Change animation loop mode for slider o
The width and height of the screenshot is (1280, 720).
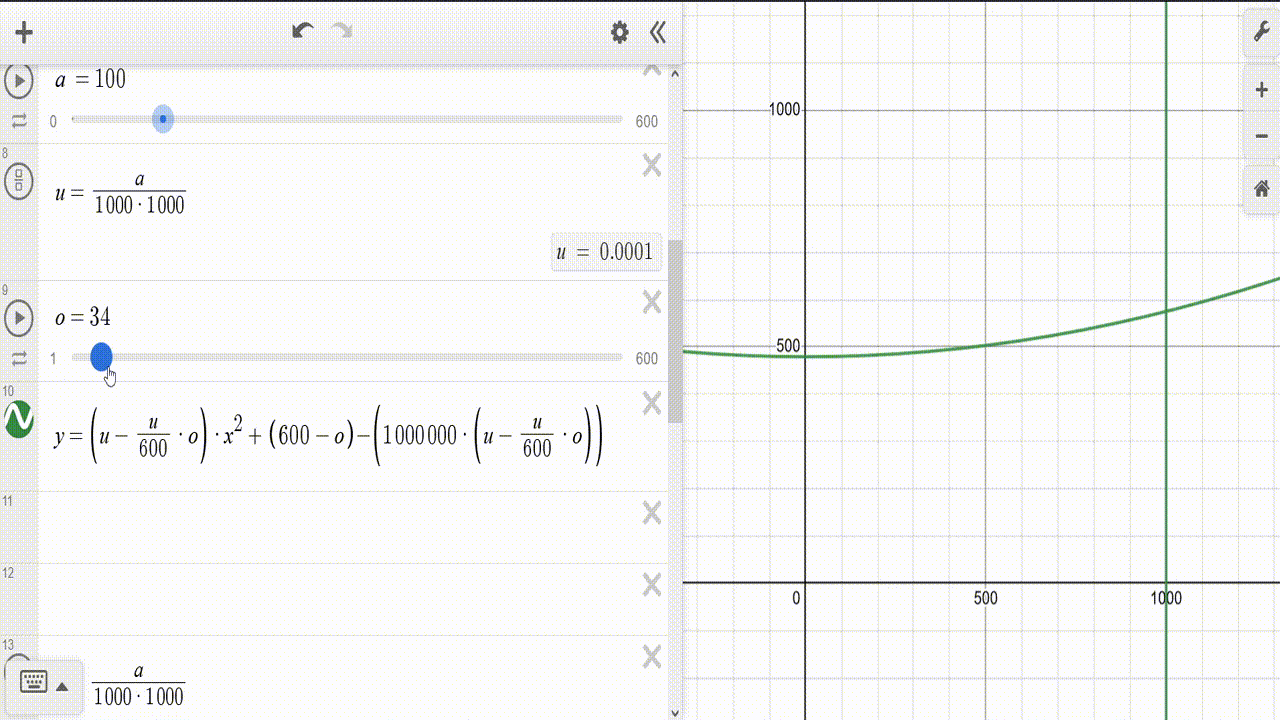[x=19, y=358]
